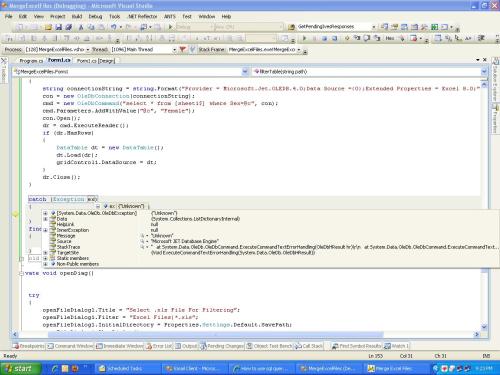500x375 pixels.
Task: Open the Debug menu
Action: point(95,16)
